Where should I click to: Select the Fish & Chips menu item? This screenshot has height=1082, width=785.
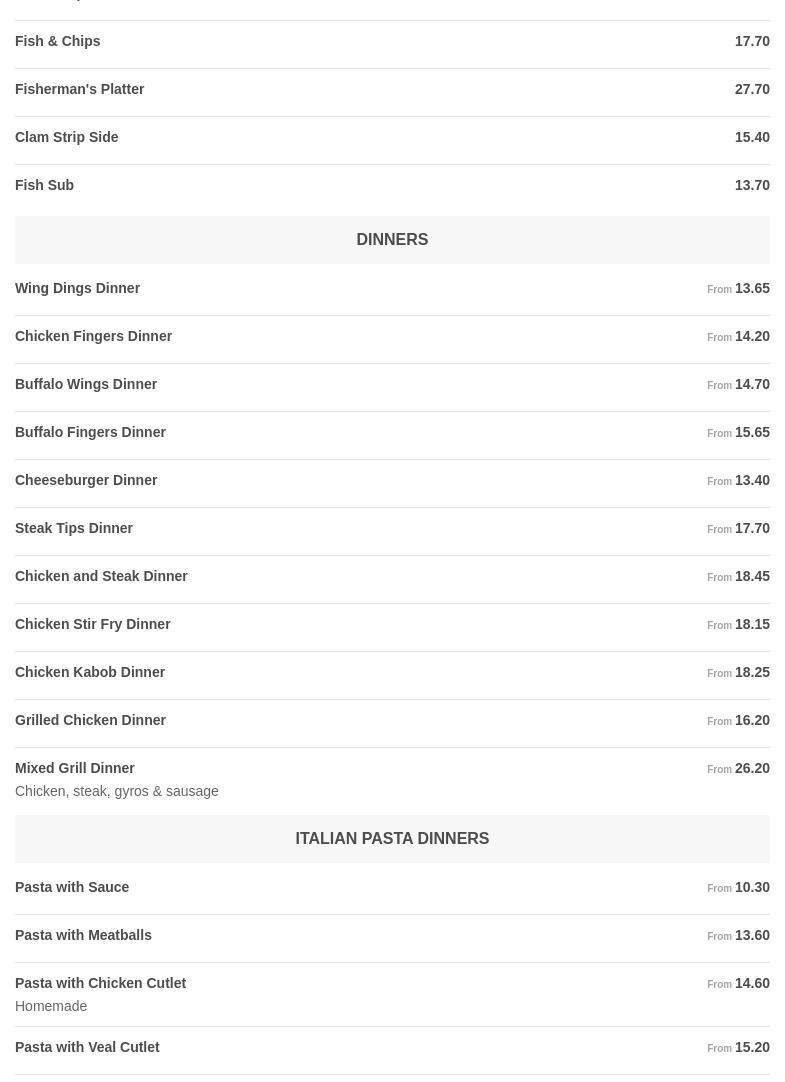pos(58,42)
